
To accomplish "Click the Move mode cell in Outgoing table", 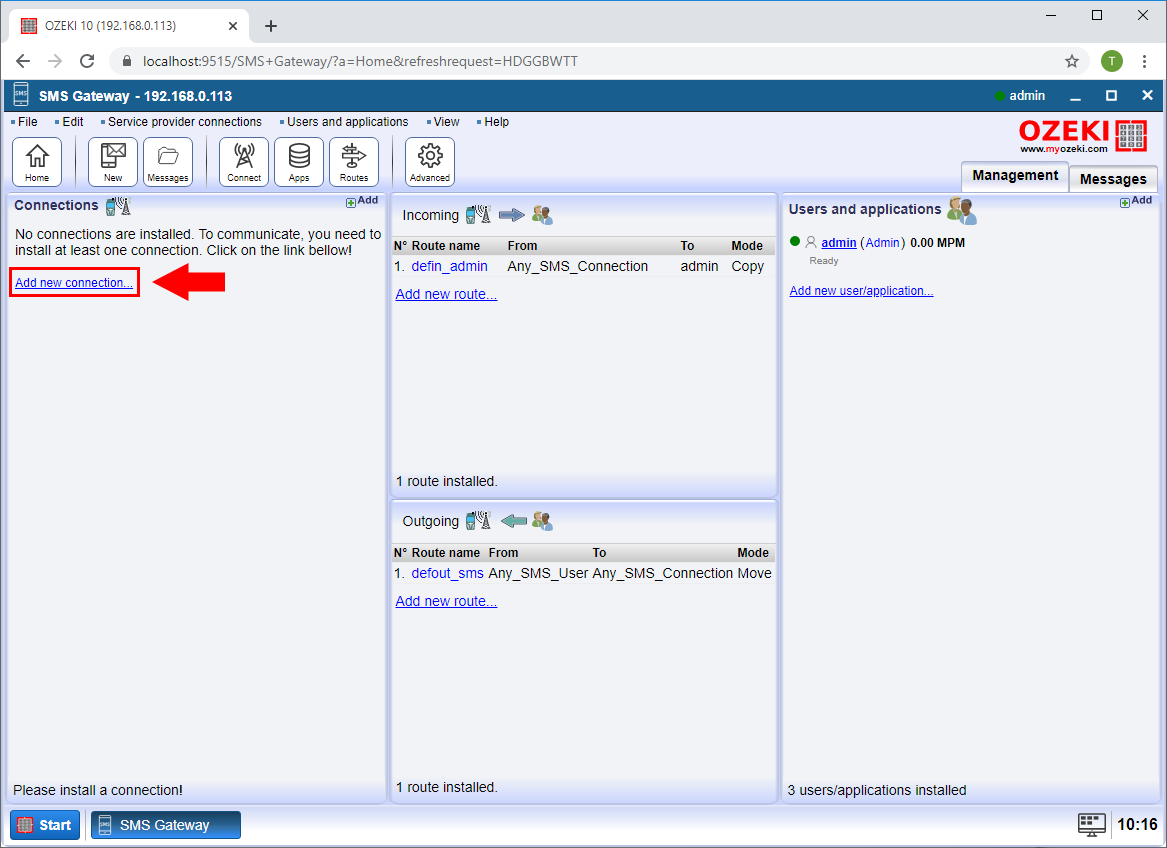I will click(x=755, y=573).
